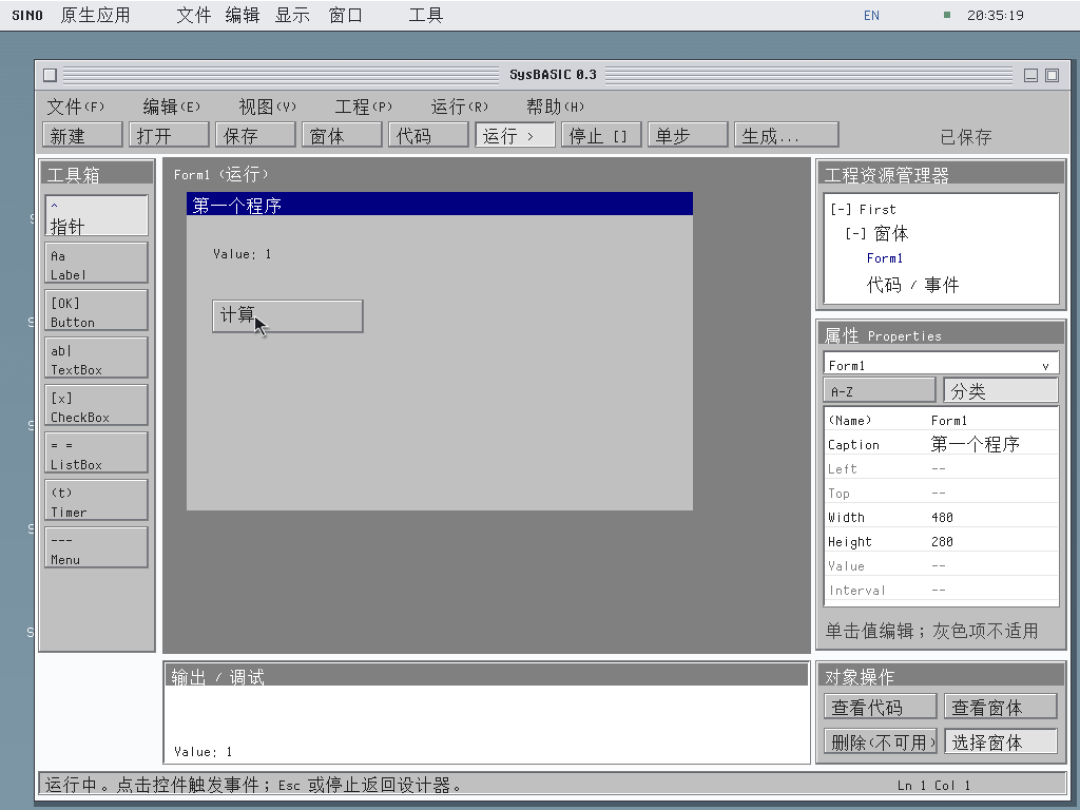This screenshot has height=810, width=1080.
Task: Click the 保存 toolbar button
Action: click(x=256, y=135)
